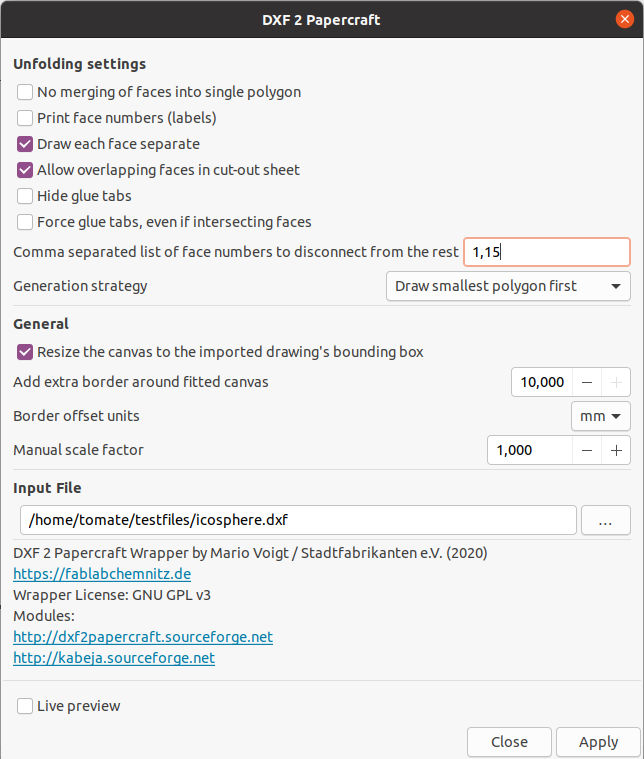Increase extra border value with plus button
The image size is (644, 759).
point(616,382)
